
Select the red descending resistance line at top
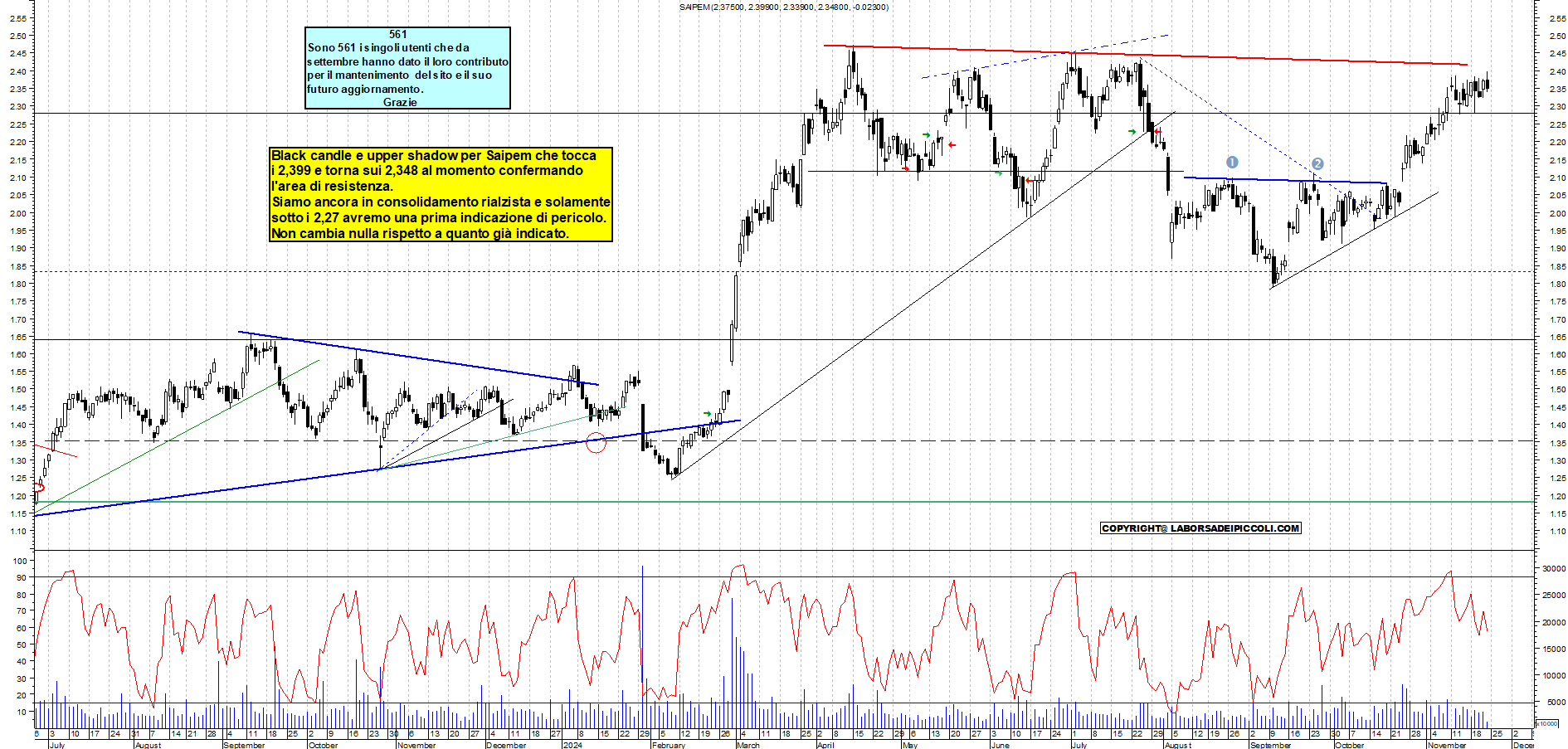1145,55
